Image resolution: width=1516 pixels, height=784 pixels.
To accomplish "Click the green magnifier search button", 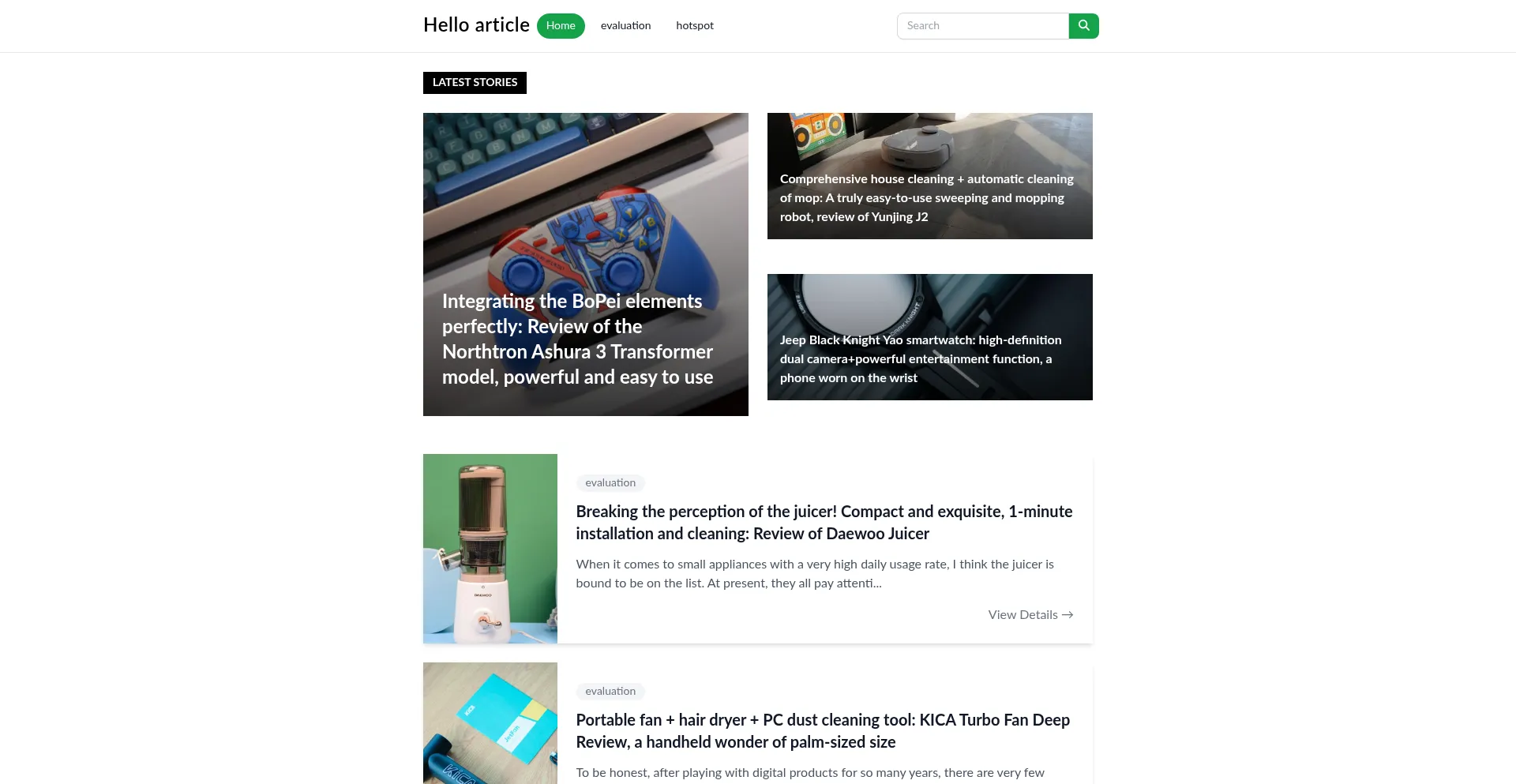I will coord(1083,26).
